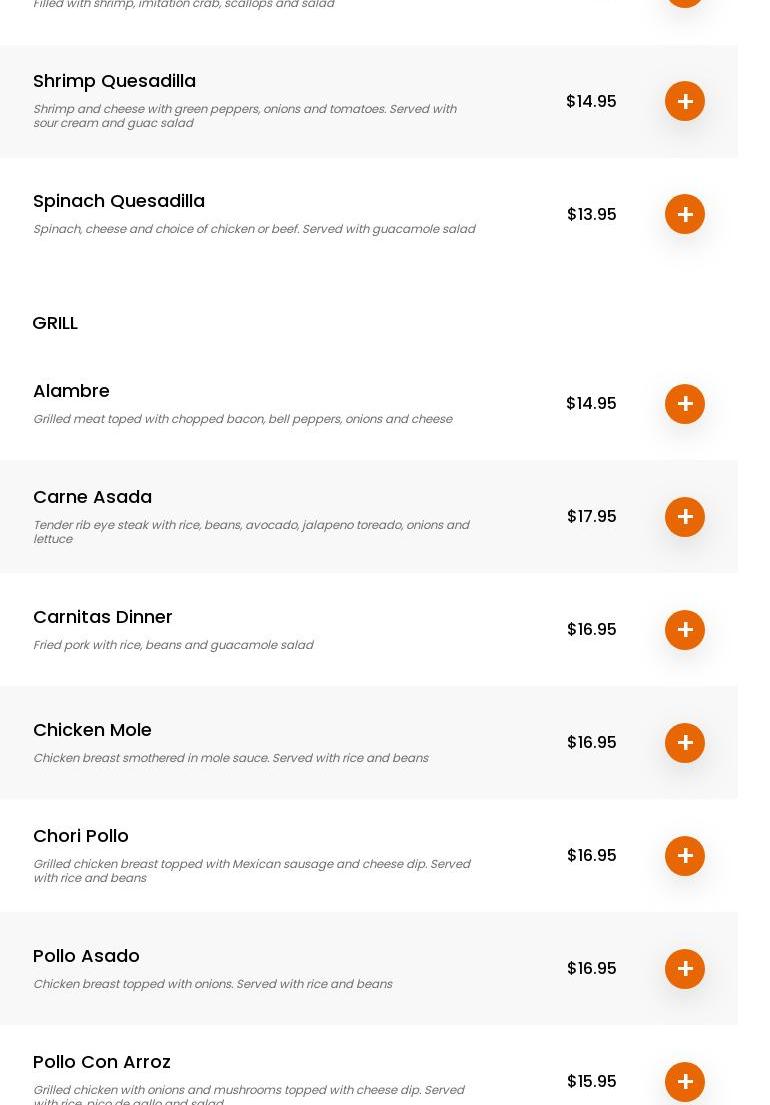This screenshot has height=1105, width=770.
Task: Open the Chori Pollo item title
Action: (x=81, y=836)
